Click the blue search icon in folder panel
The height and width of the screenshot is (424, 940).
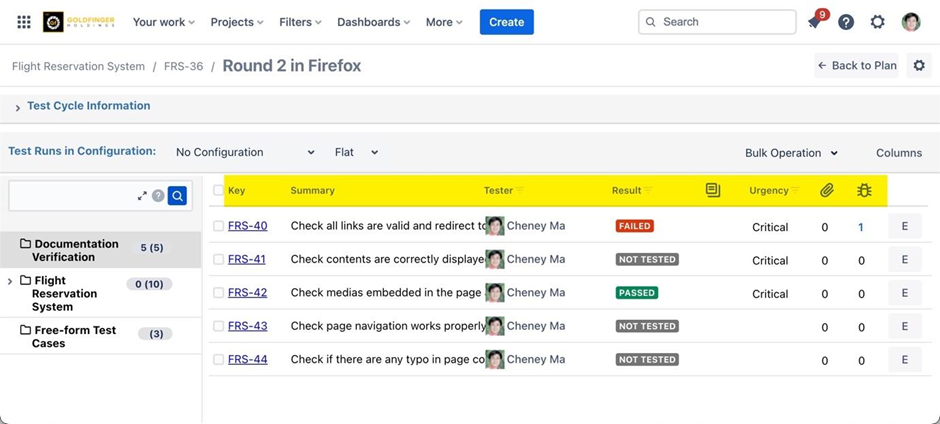tap(177, 196)
